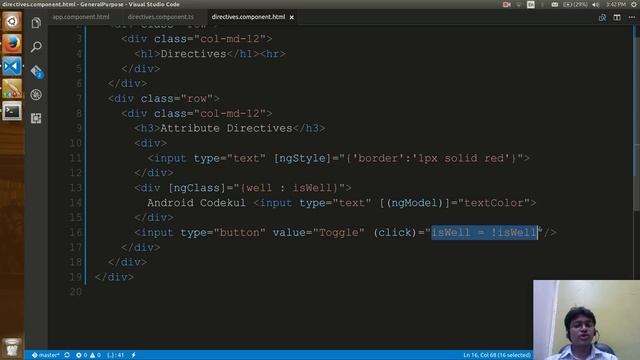This screenshot has width=640, height=360.
Task: Open the Source Control view
Action: click(36, 71)
